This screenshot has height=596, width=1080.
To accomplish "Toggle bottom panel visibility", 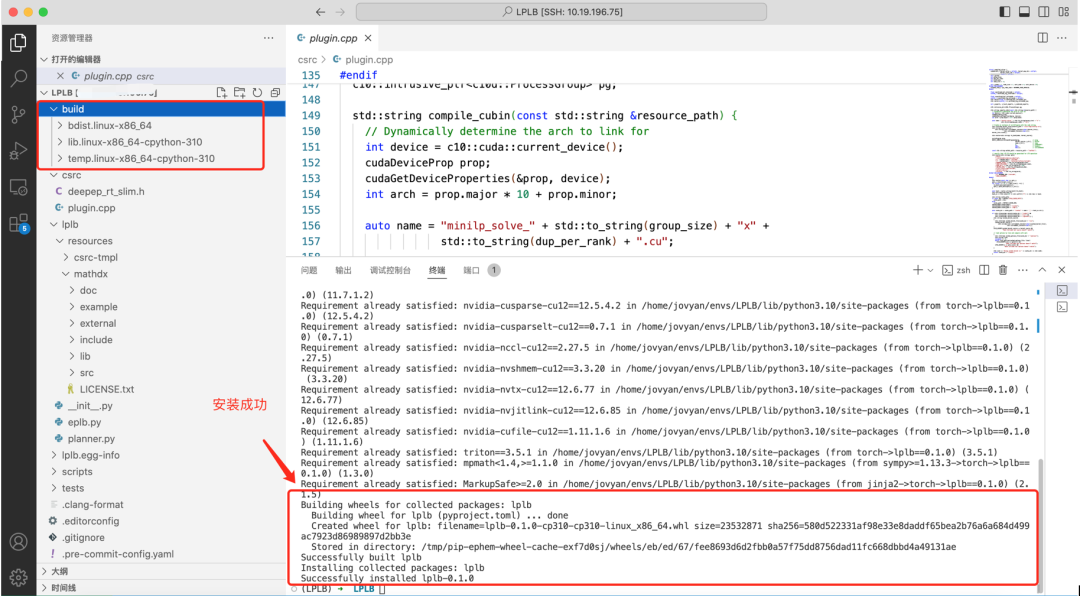I will tap(1024, 12).
